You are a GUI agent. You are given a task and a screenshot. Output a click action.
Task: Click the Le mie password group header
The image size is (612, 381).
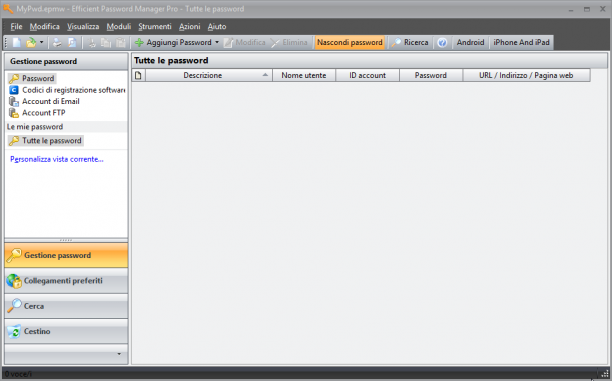pos(66,127)
